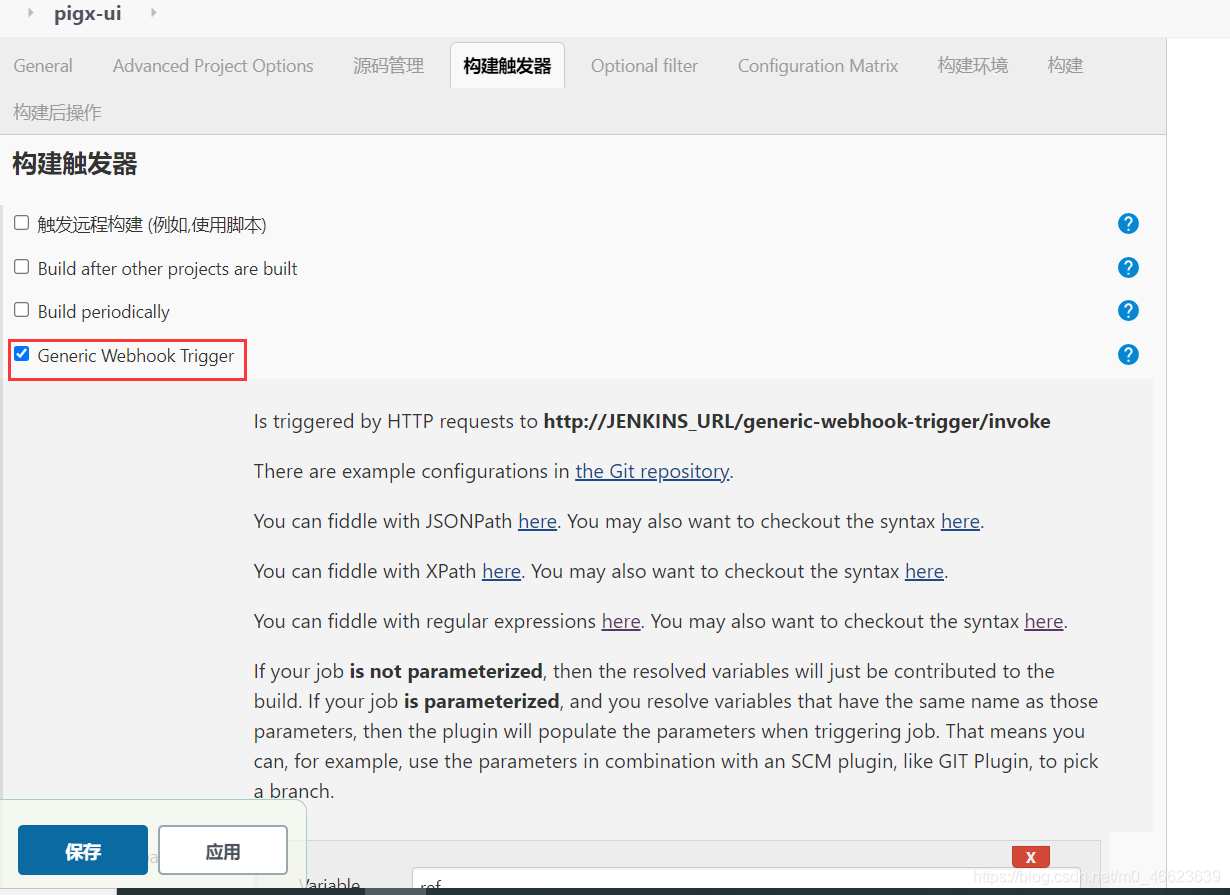Open 构建后操作 tab
1230x895 pixels.
[57, 112]
